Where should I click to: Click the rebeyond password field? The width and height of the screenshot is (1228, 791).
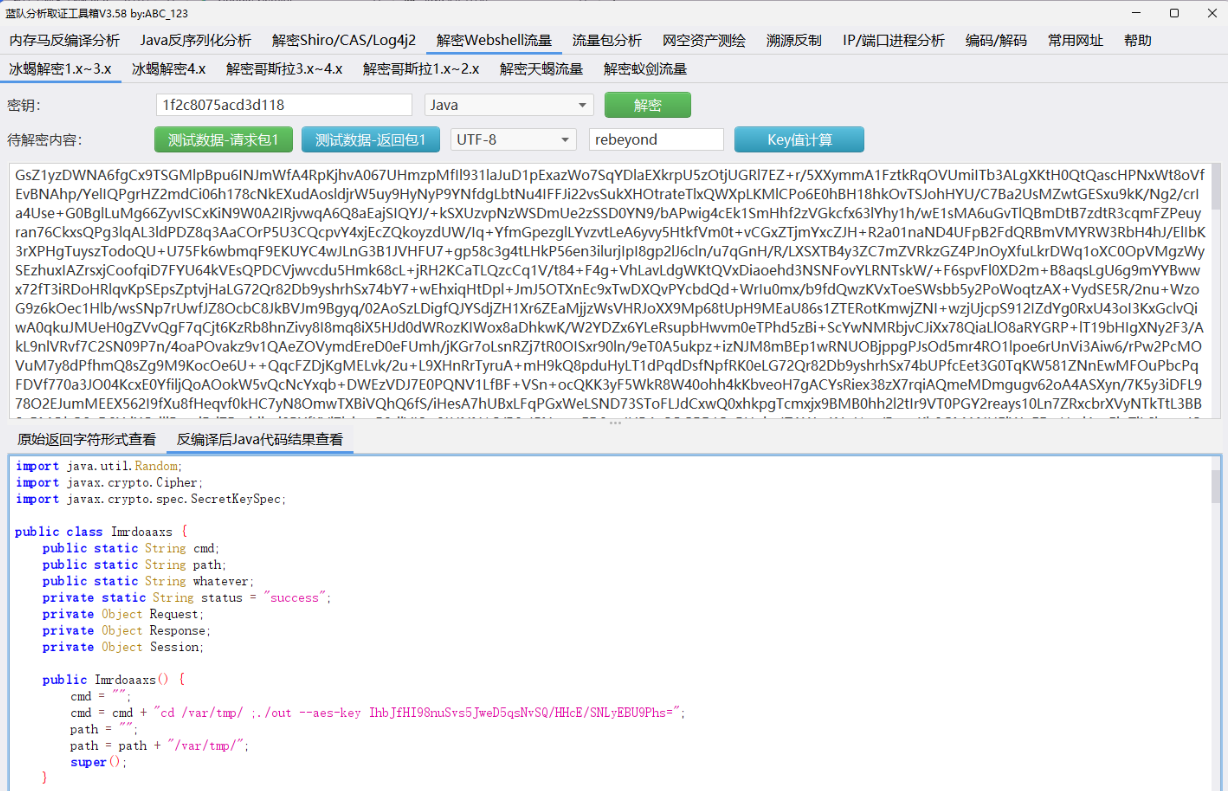click(656, 139)
